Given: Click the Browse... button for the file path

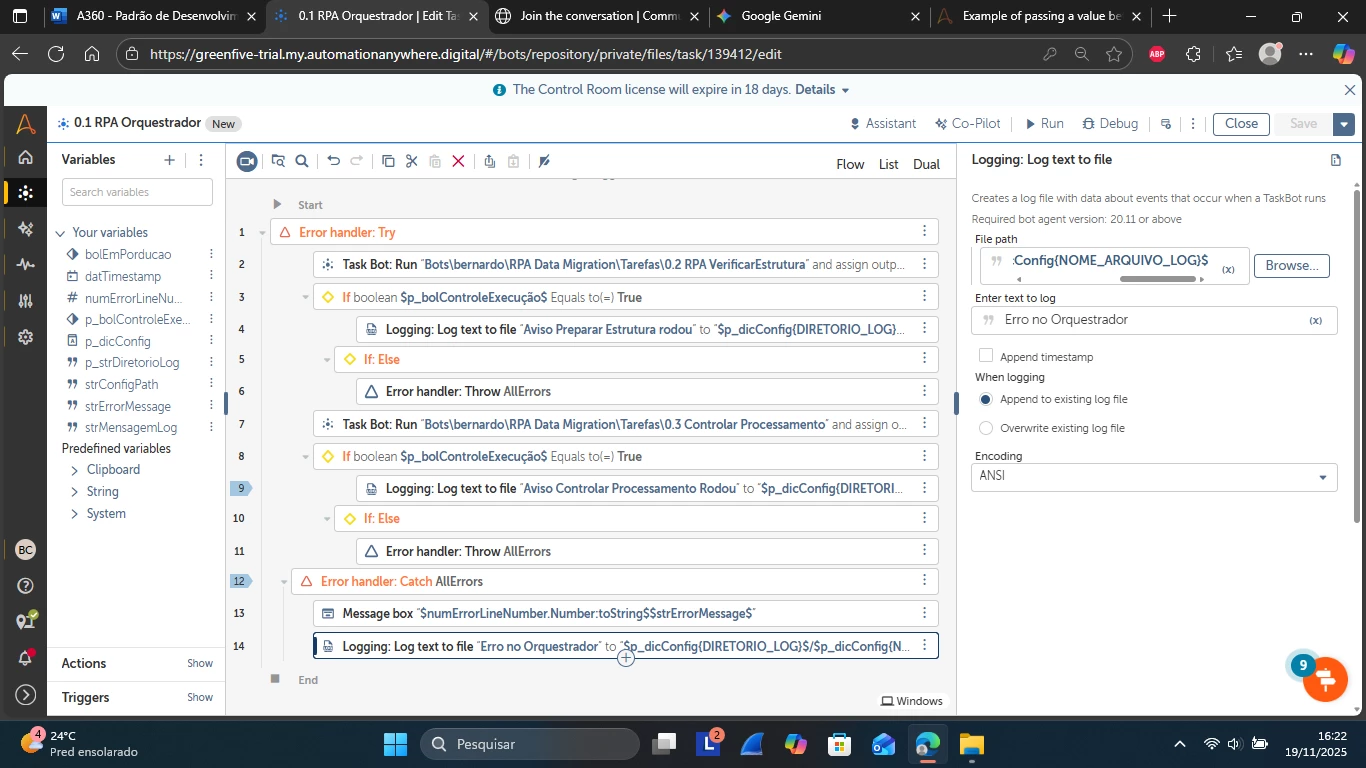Looking at the screenshot, I should tap(1292, 266).
